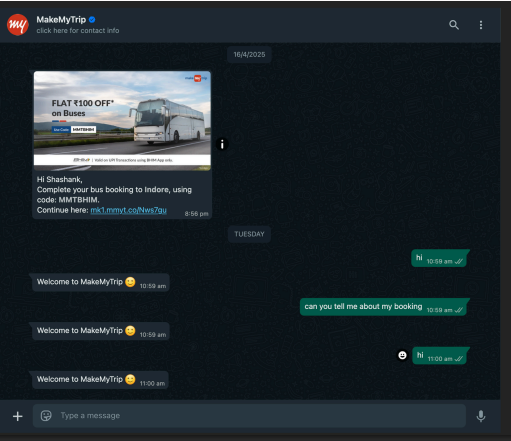Image resolution: width=511 pixels, height=441 pixels.
Task: Click 'Hi Shashank,' greeting text
Action: (x=60, y=179)
